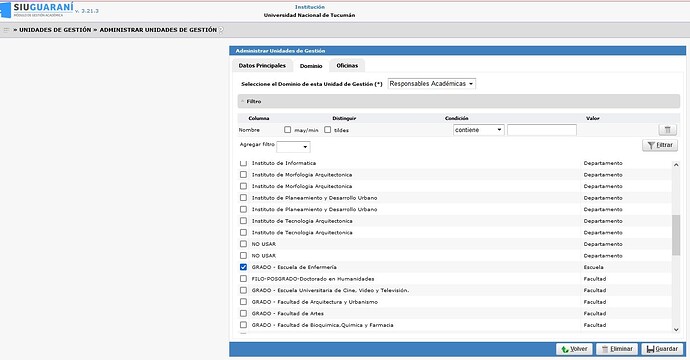Check Escuela Universitaria de Cine, Video checkbox

click(x=243, y=290)
